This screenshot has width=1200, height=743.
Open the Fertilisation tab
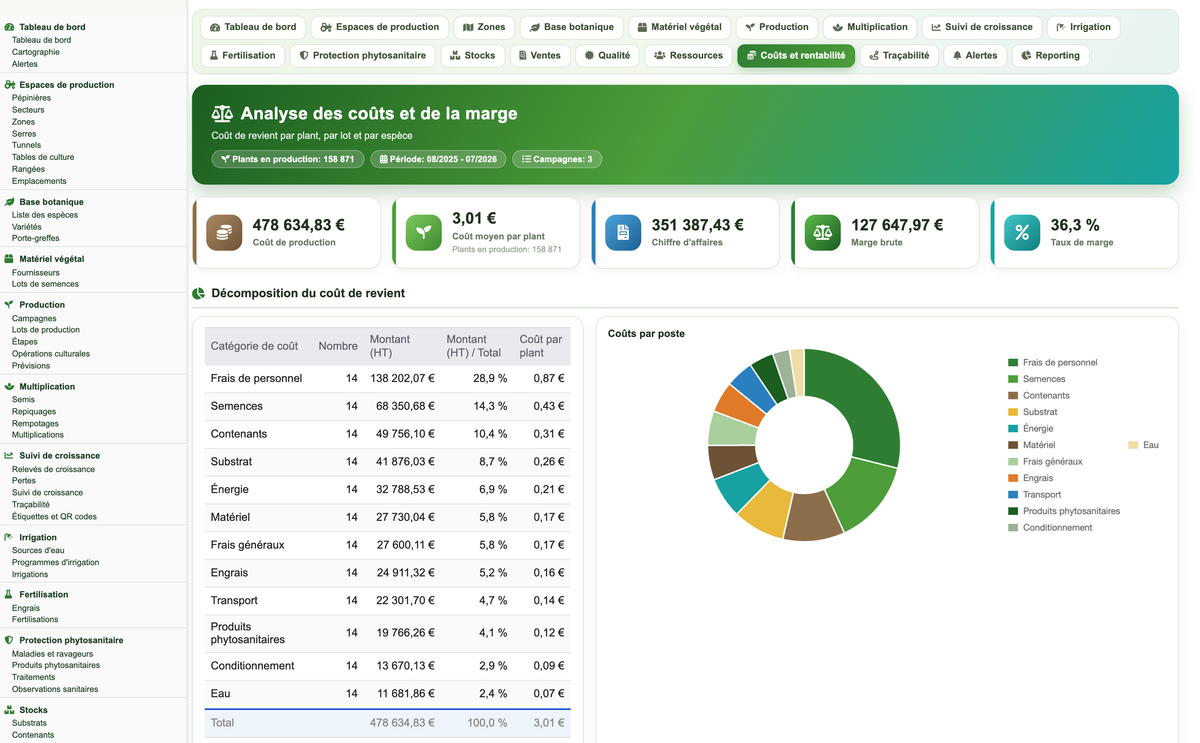tap(243, 56)
